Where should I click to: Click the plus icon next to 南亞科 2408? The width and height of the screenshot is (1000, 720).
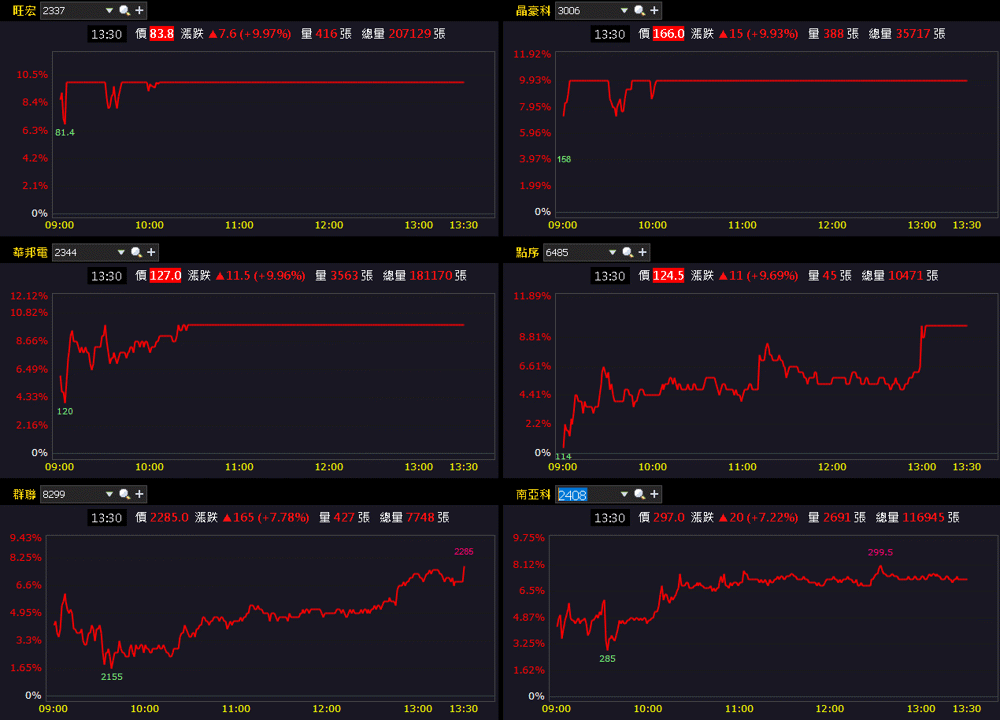[x=654, y=494]
